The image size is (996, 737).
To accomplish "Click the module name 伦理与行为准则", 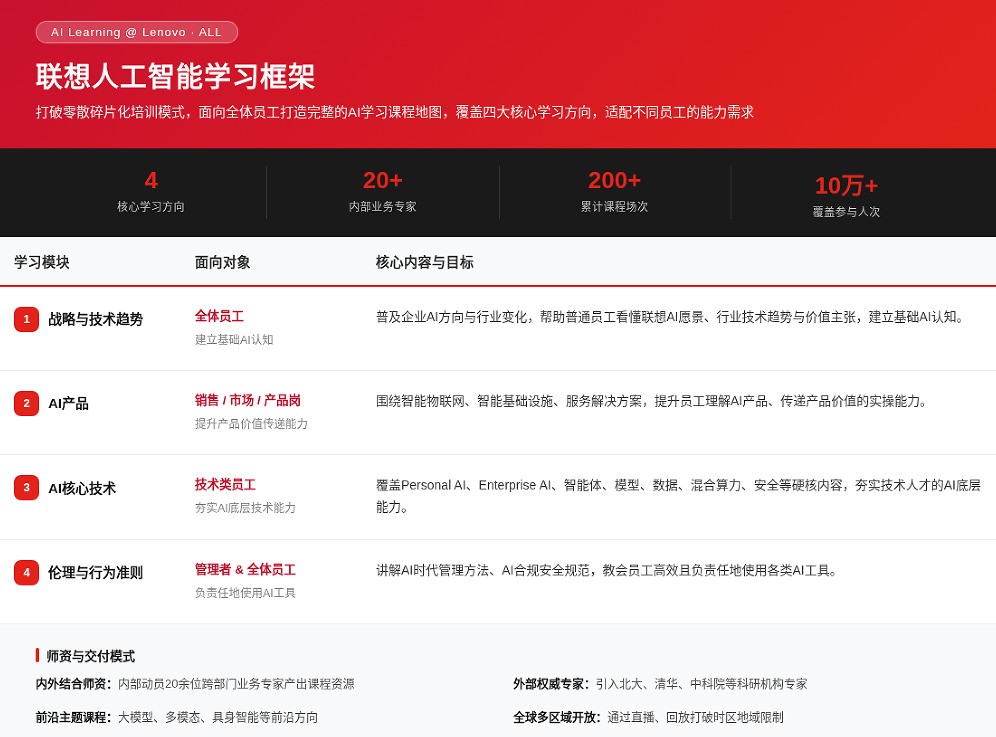I will pyautogui.click(x=95, y=572).
